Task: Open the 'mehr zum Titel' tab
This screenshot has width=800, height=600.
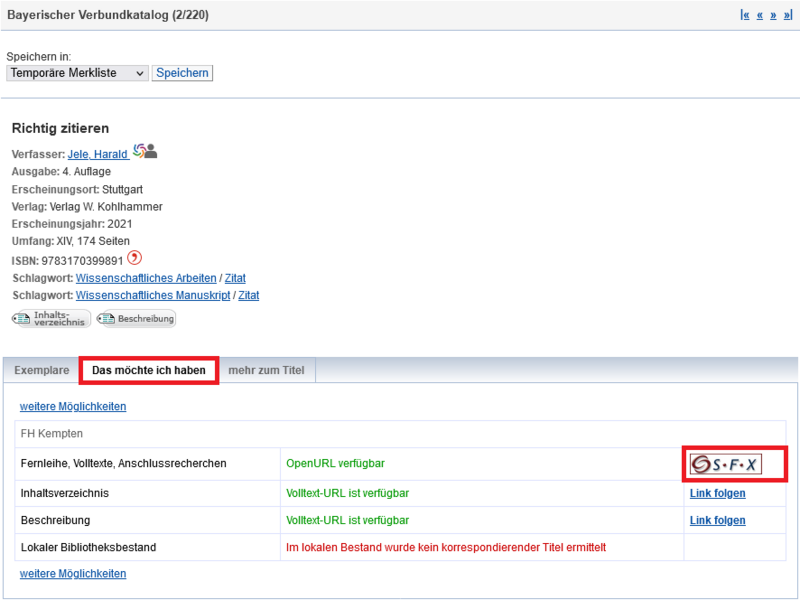Action: point(266,371)
